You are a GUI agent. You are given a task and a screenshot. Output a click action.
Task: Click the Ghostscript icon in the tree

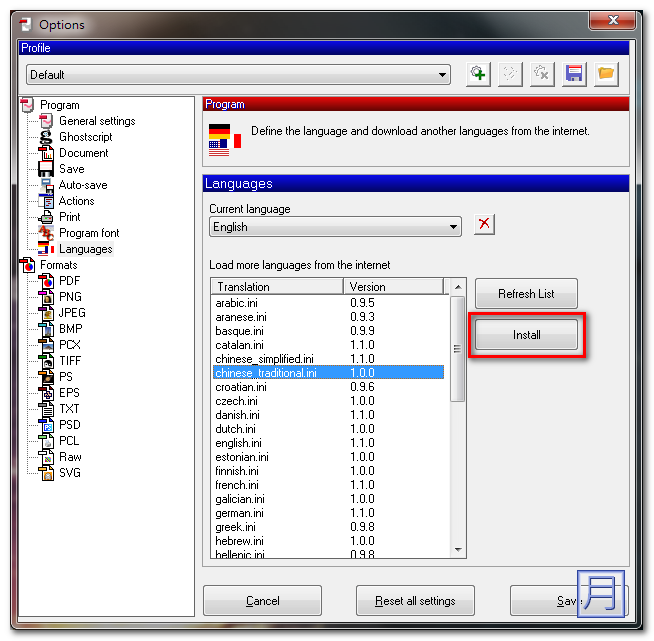tap(46, 137)
